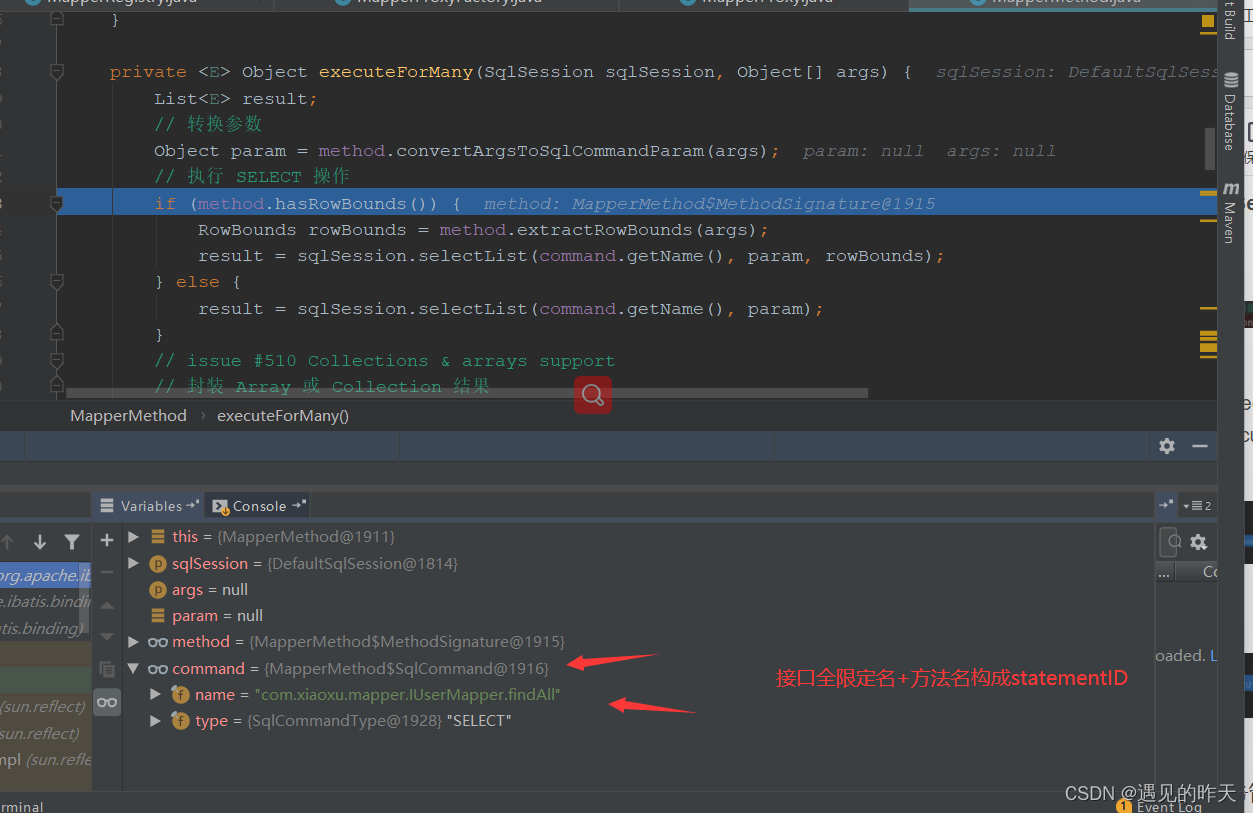Click the search box in the right-side panel

pyautogui.click(x=1169, y=542)
